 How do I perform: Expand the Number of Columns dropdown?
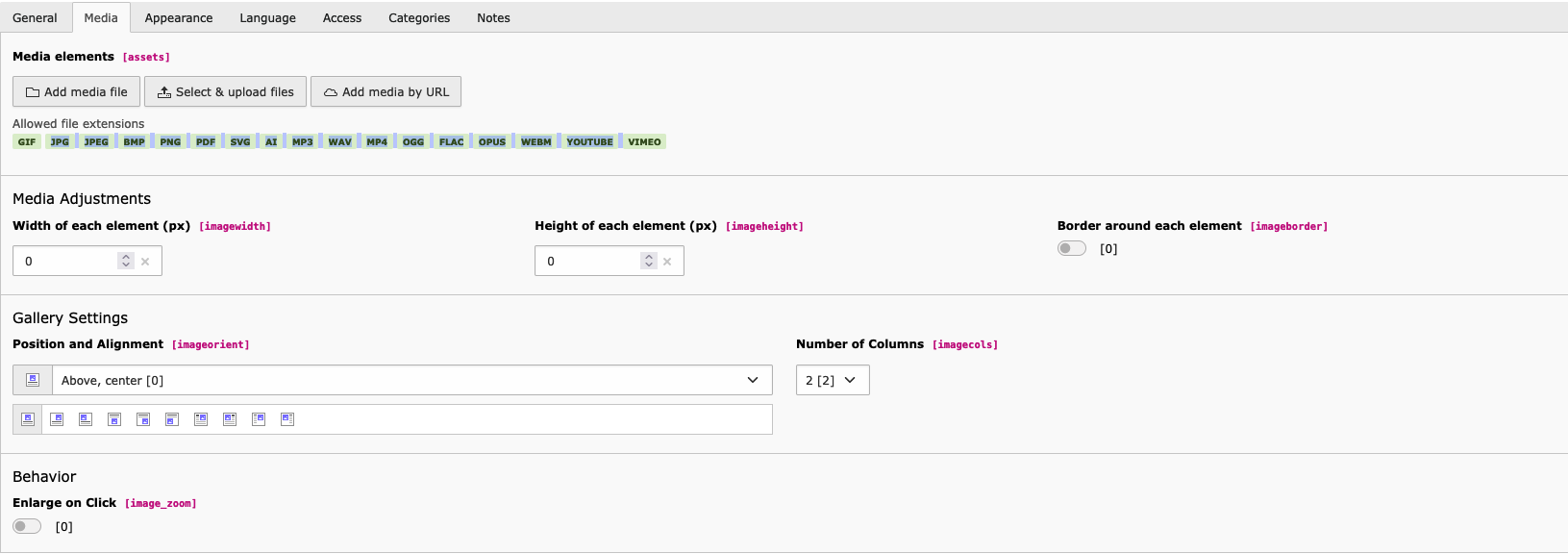[832, 381]
